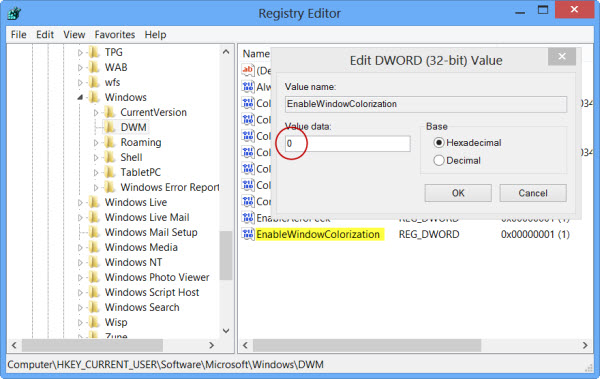Viewport: 600px width, 379px height.
Task: Open the Favorites menu
Action: coord(115,34)
